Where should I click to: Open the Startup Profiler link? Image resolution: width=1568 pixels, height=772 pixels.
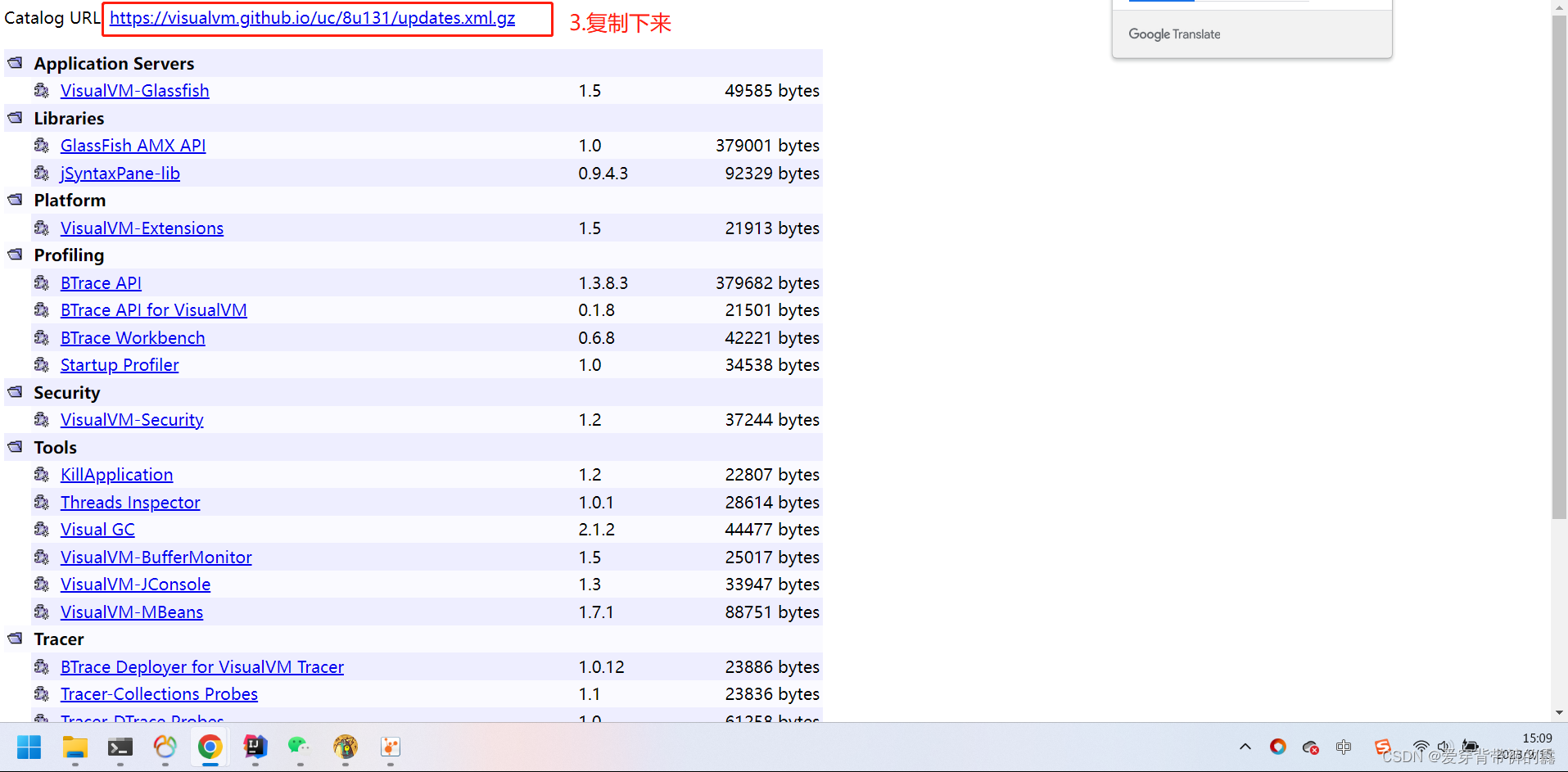pos(120,365)
